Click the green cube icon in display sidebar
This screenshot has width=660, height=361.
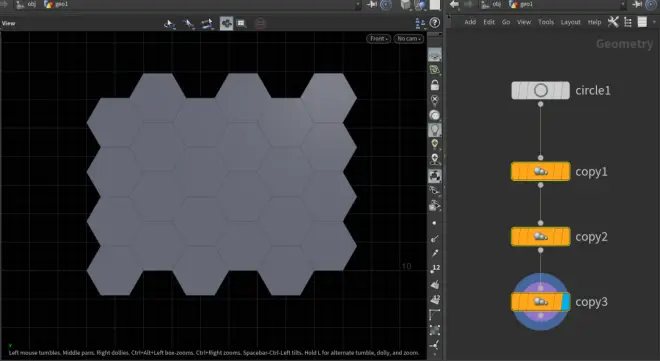[435, 70]
